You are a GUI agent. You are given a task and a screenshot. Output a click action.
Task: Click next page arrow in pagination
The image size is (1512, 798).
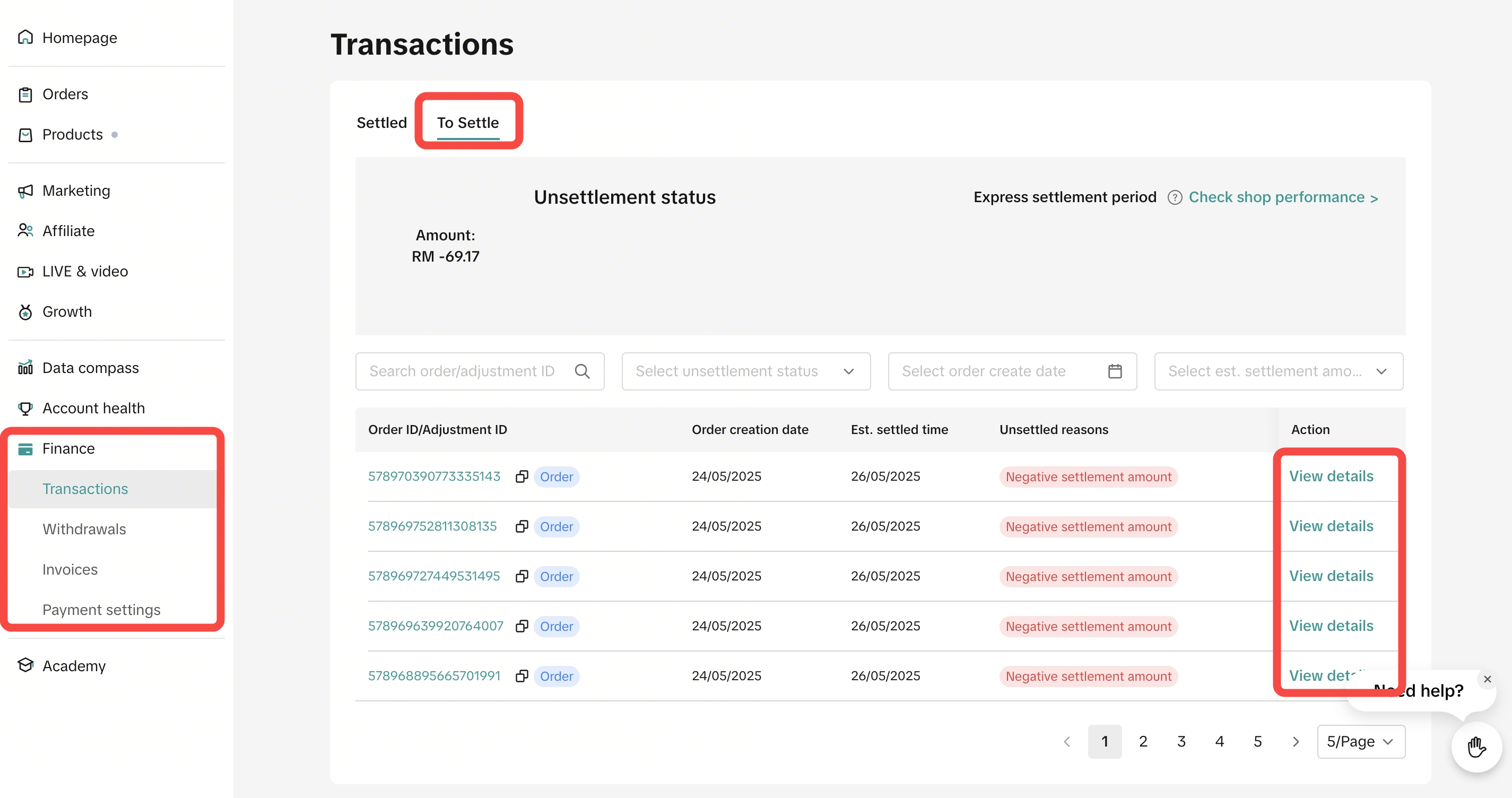click(x=1296, y=741)
